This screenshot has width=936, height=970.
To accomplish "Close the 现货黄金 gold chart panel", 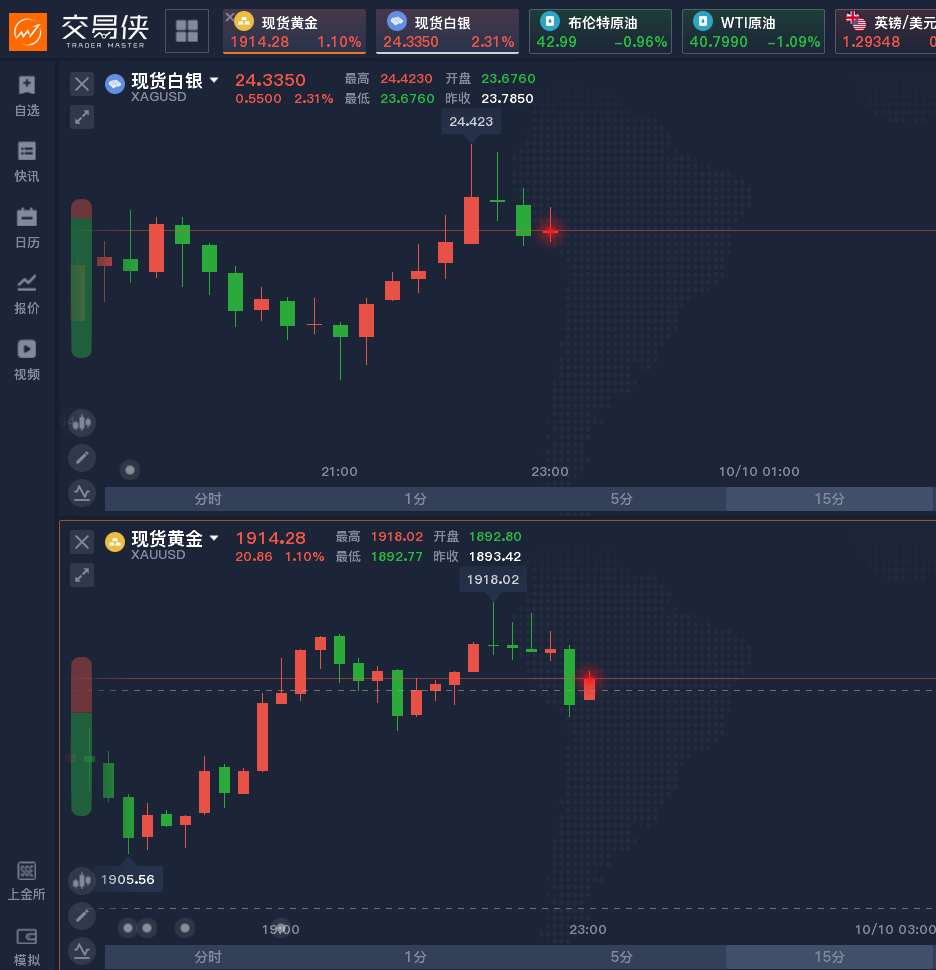I will 82,542.
